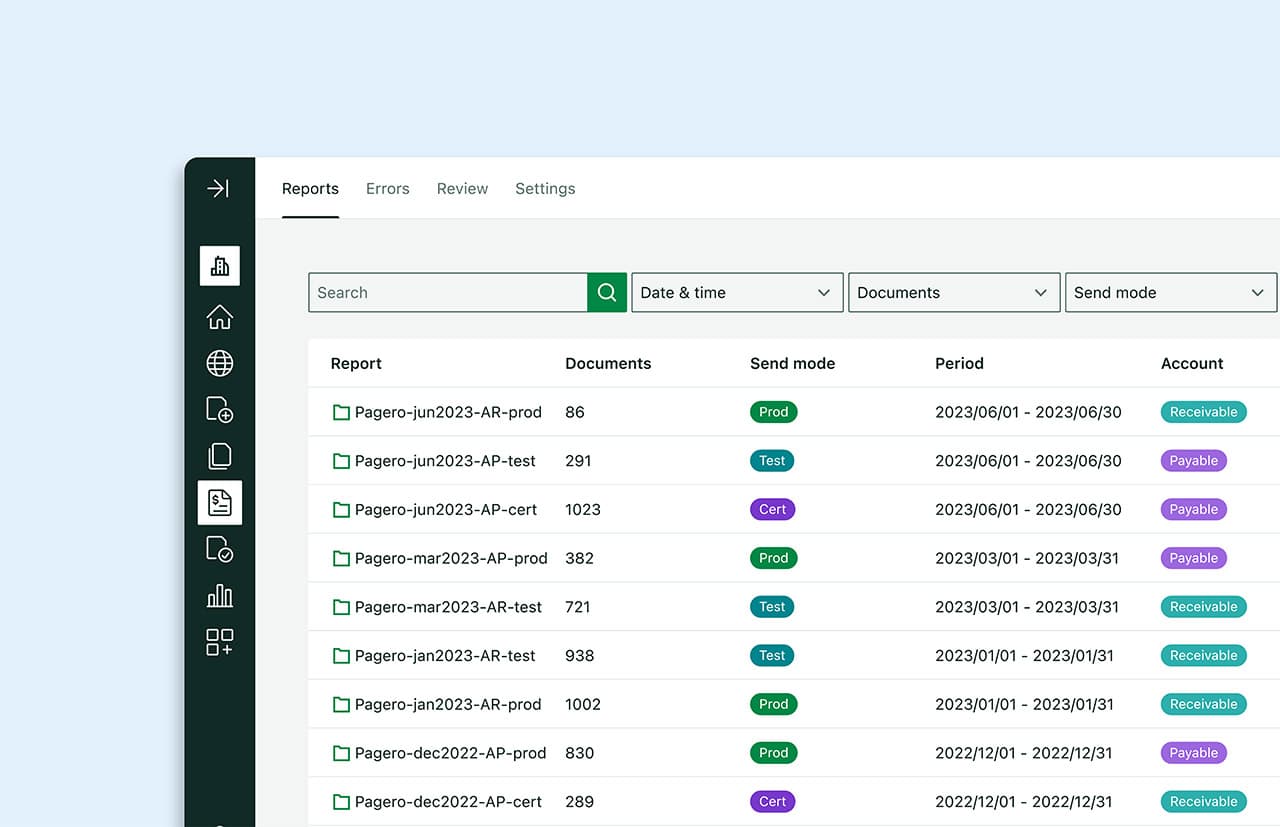Screen dimensions: 1280x827
Task: Click the Documents column header
Action: (608, 363)
